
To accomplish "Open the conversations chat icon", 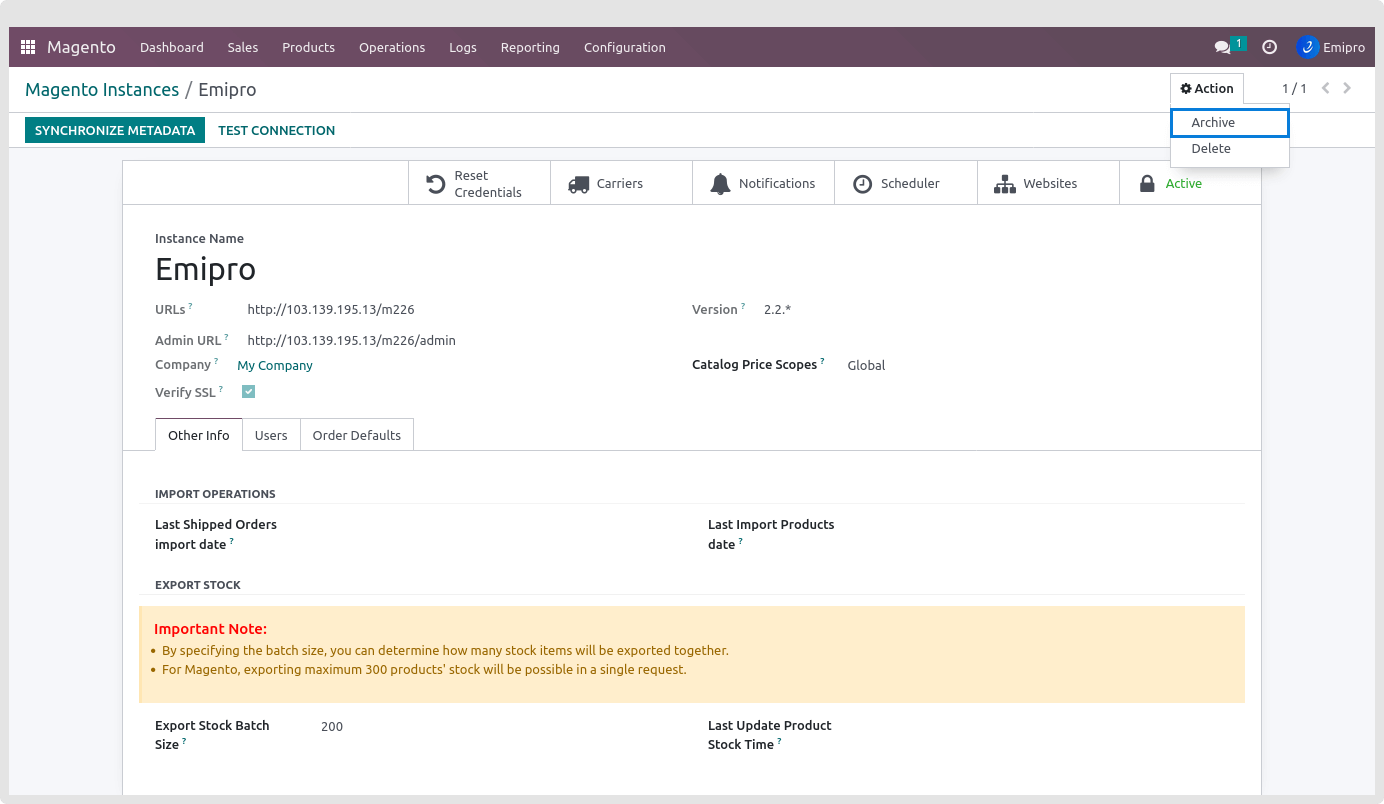I will pyautogui.click(x=1222, y=47).
